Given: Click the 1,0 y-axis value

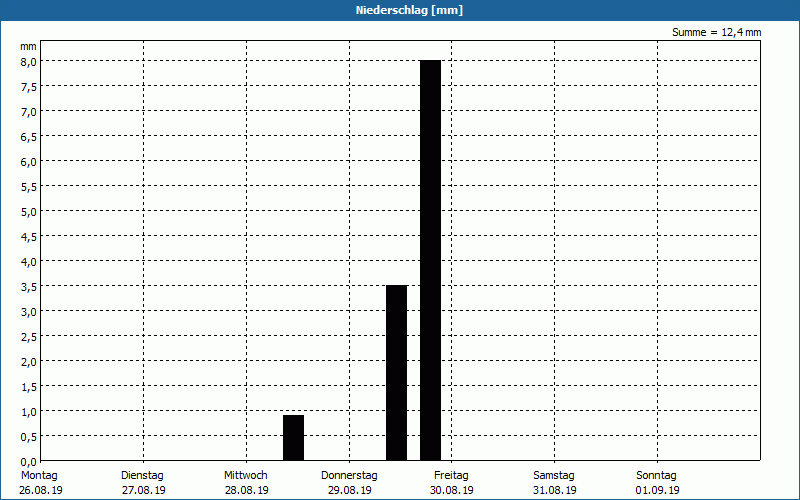Looking at the screenshot, I should [x=29, y=412].
